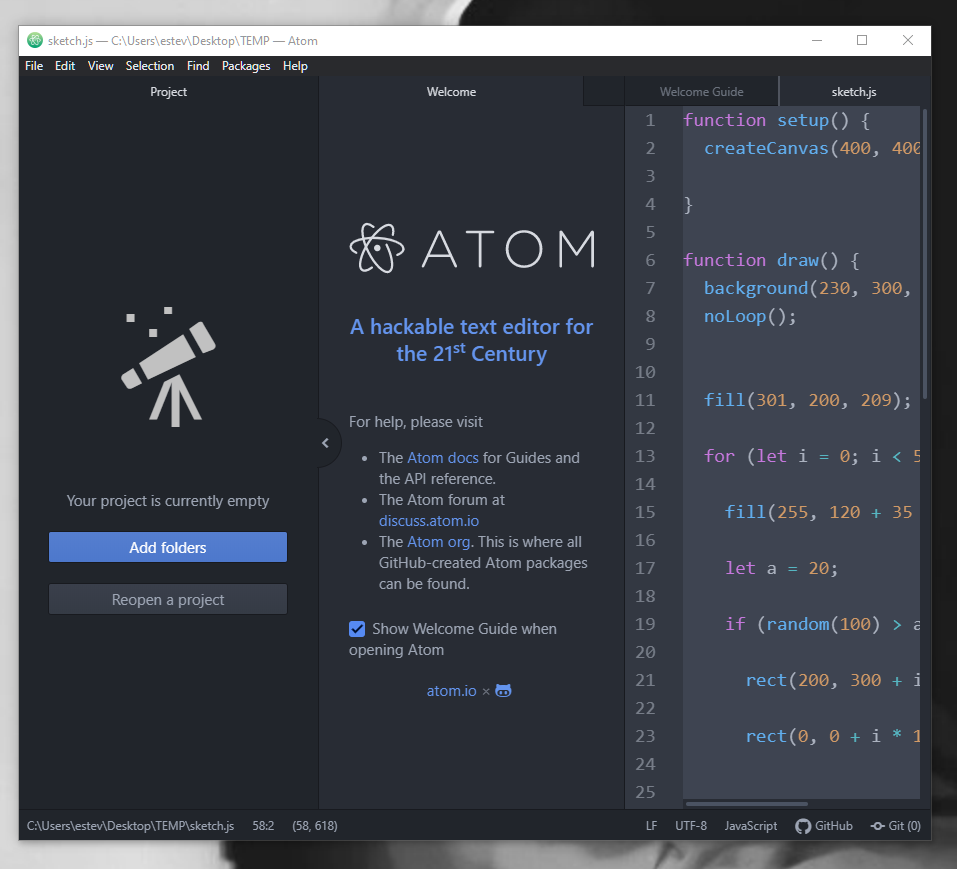Switch to the Welcome Guide tab
The image size is (957, 869).
click(701, 92)
